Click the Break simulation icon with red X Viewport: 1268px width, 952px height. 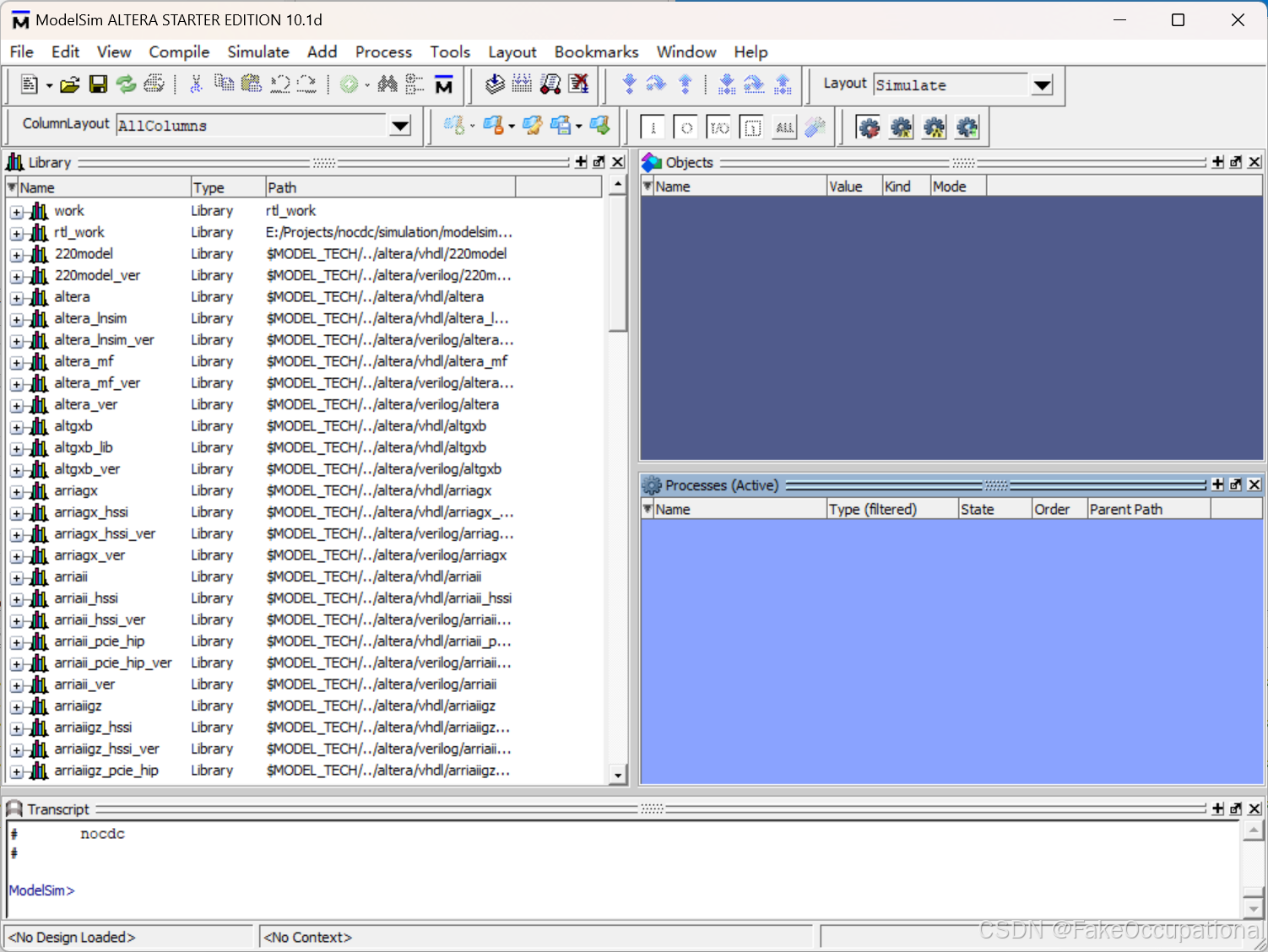click(x=578, y=84)
